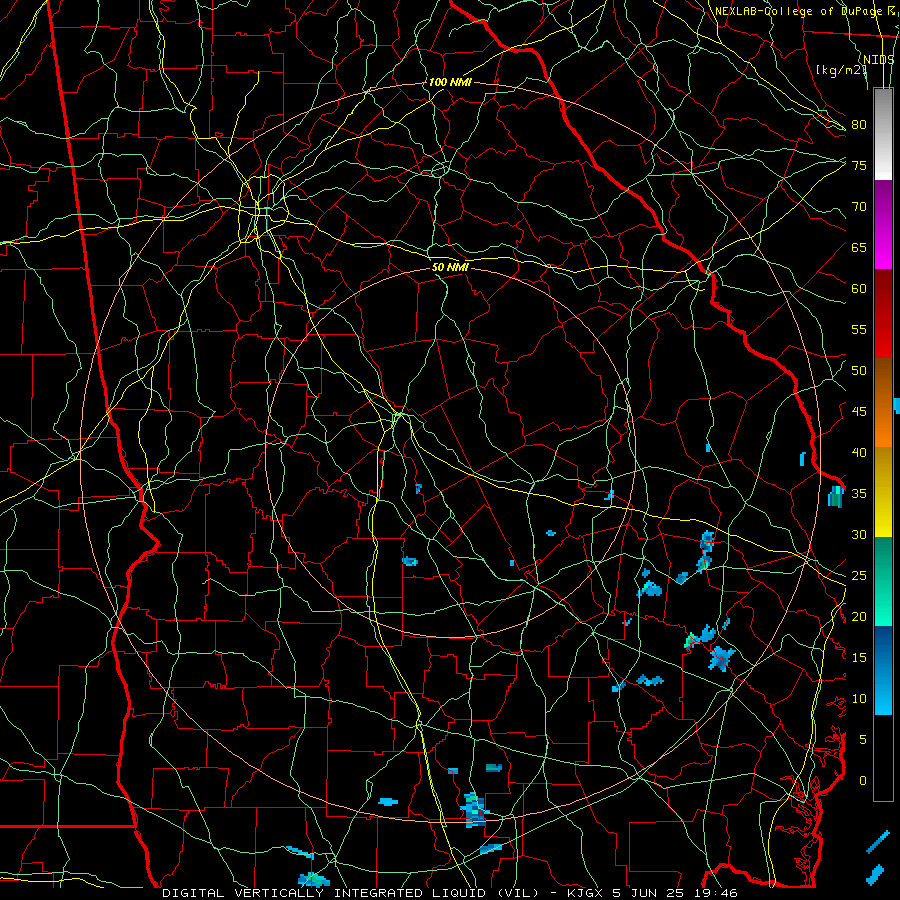Image resolution: width=900 pixels, height=900 pixels.
Task: Click the NIDS label above the scale
Action: coord(879,59)
